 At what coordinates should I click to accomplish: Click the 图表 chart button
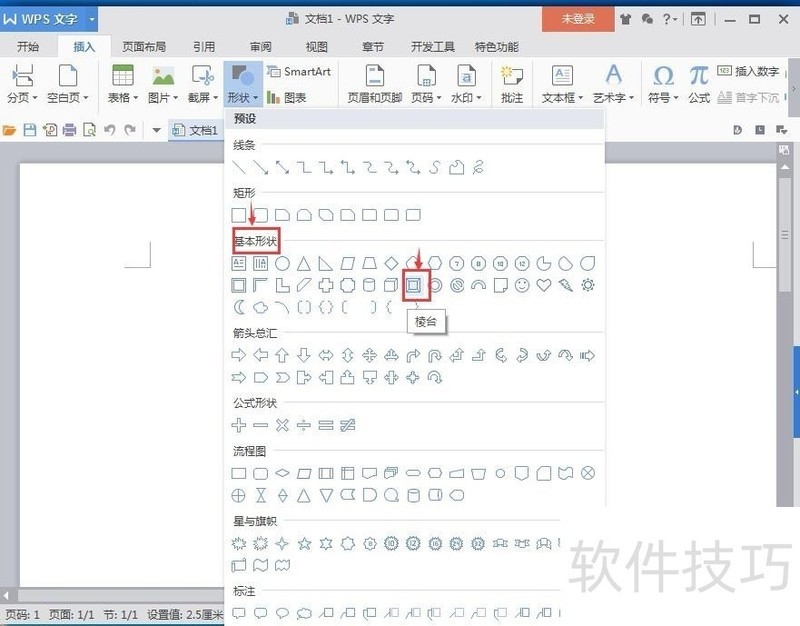pyautogui.click(x=286, y=97)
